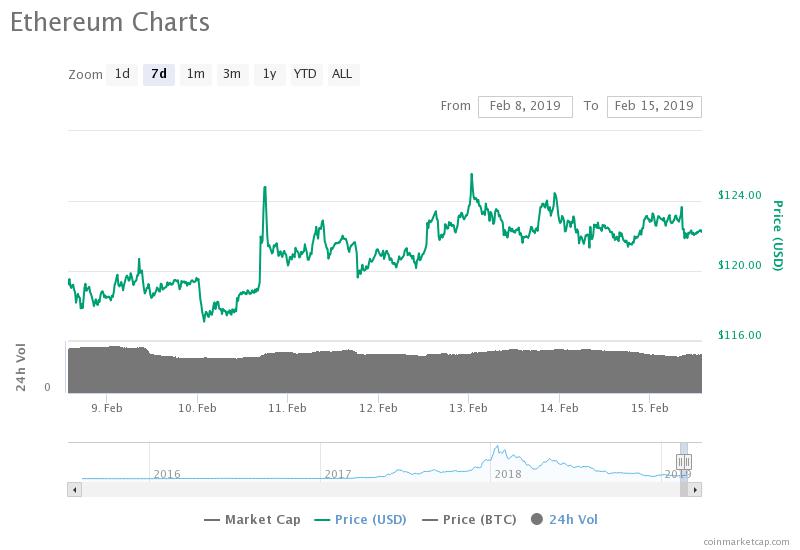Click the navigator left scroll arrow
Viewport: 800px width, 550px height.
pos(74,490)
